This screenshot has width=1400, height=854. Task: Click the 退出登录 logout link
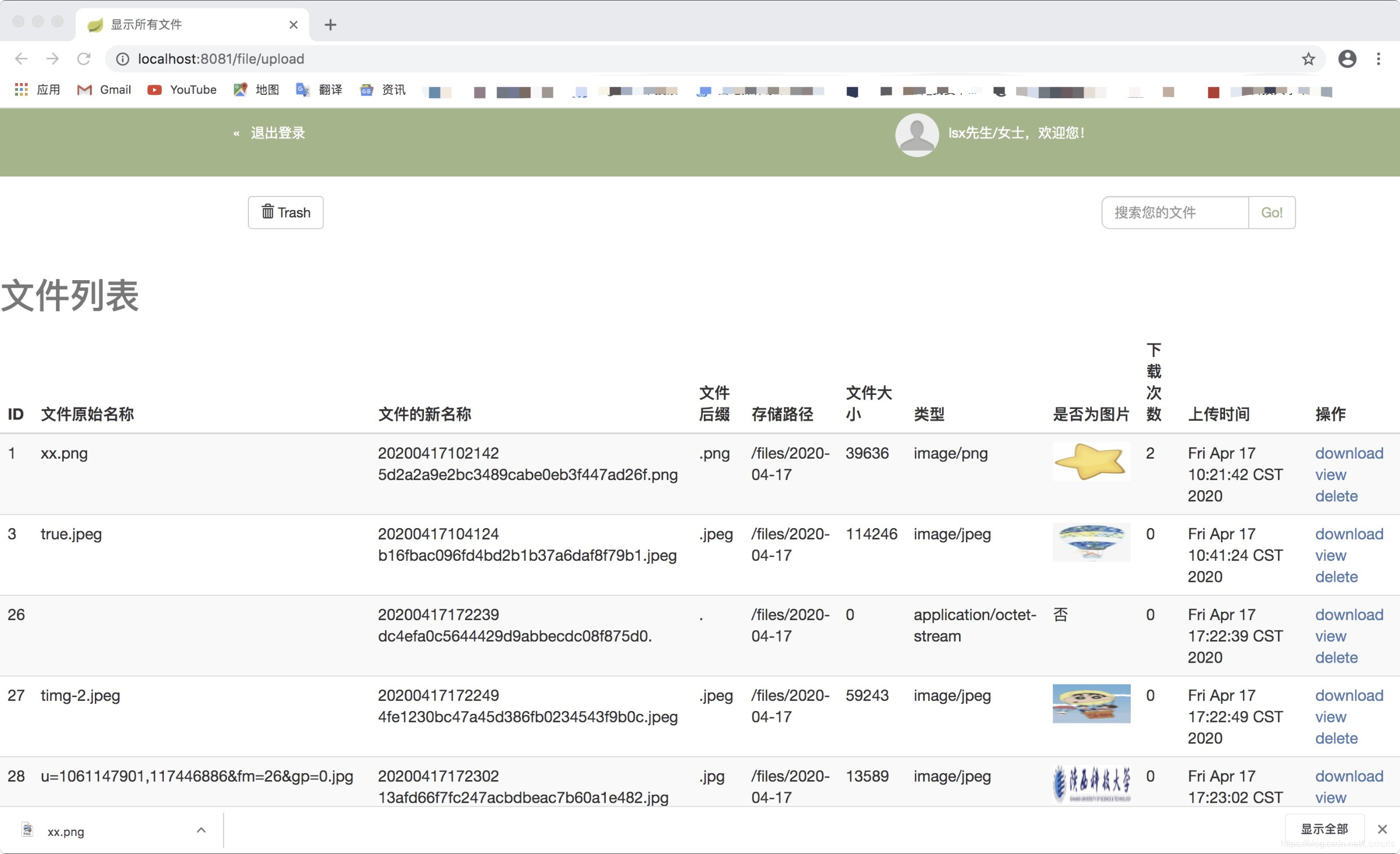coord(278,133)
